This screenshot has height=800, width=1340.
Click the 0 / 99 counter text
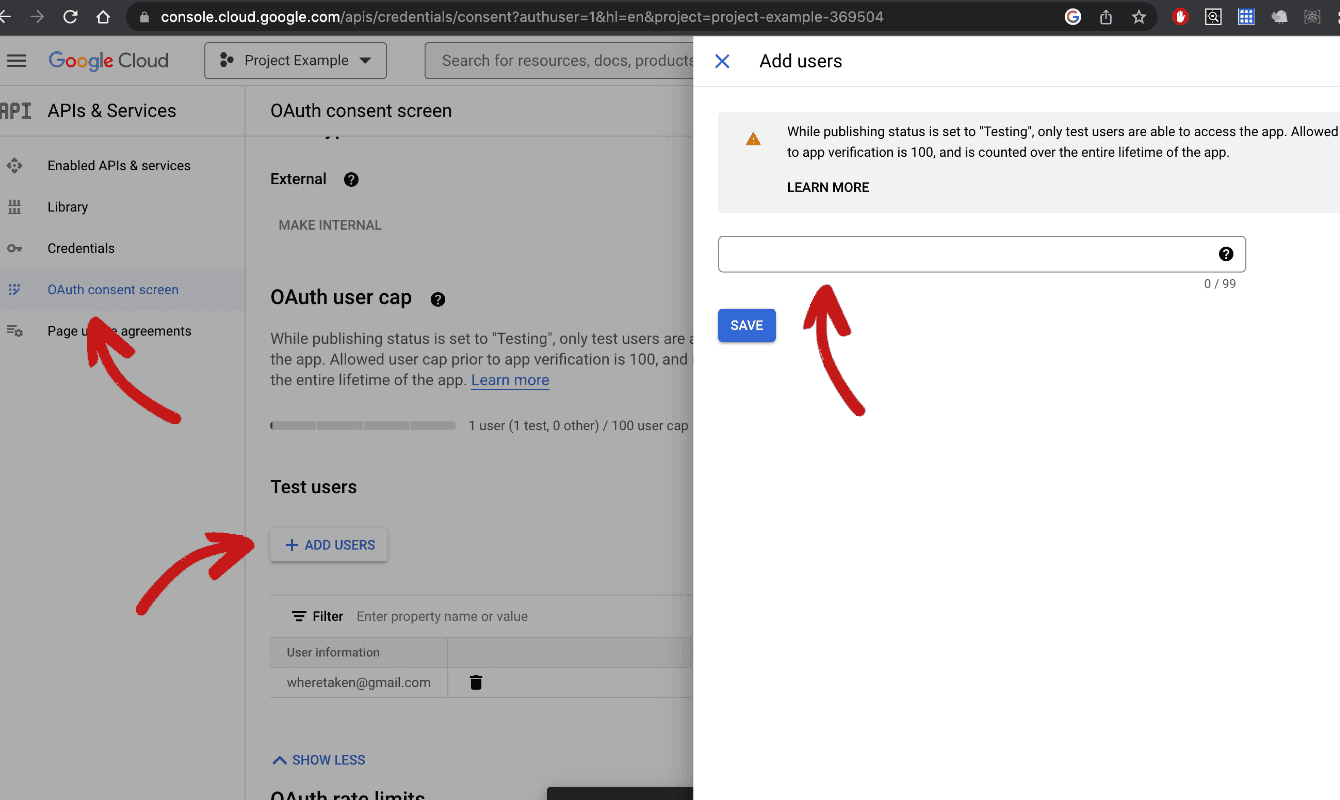1220,284
